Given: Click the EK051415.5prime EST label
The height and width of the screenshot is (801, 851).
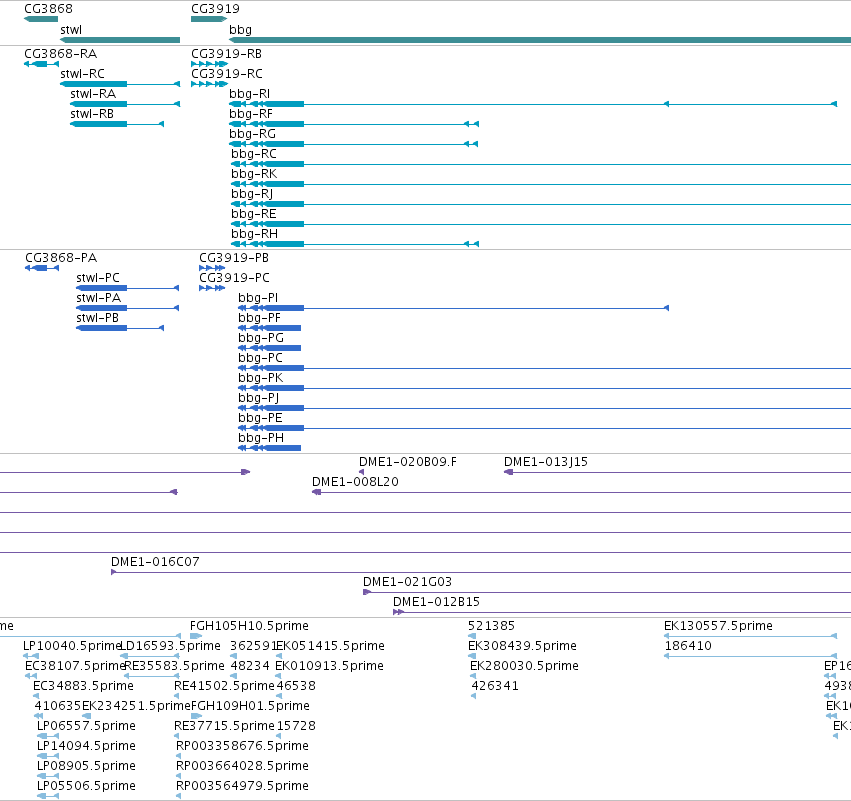Looking at the screenshot, I should 330,646.
